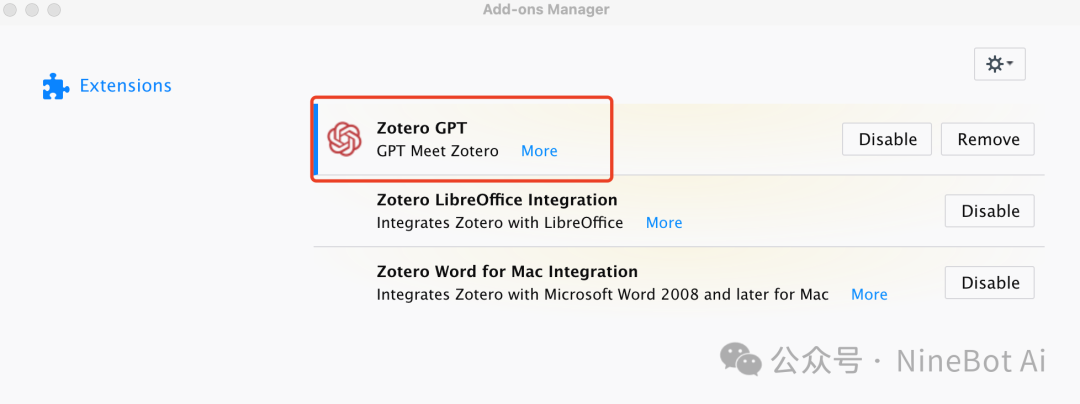This screenshot has width=1080, height=404.
Task: Click the 'Integrates Zotero with Microsoft Word 2008' description
Action: [603, 295]
